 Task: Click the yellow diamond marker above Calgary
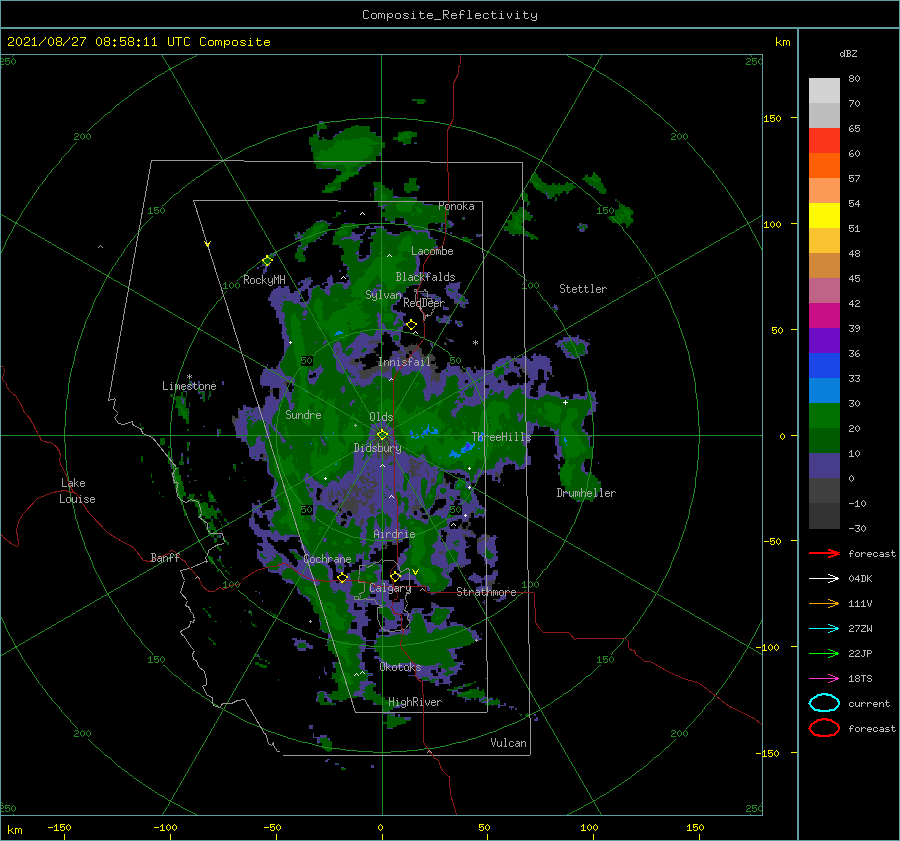[395, 576]
